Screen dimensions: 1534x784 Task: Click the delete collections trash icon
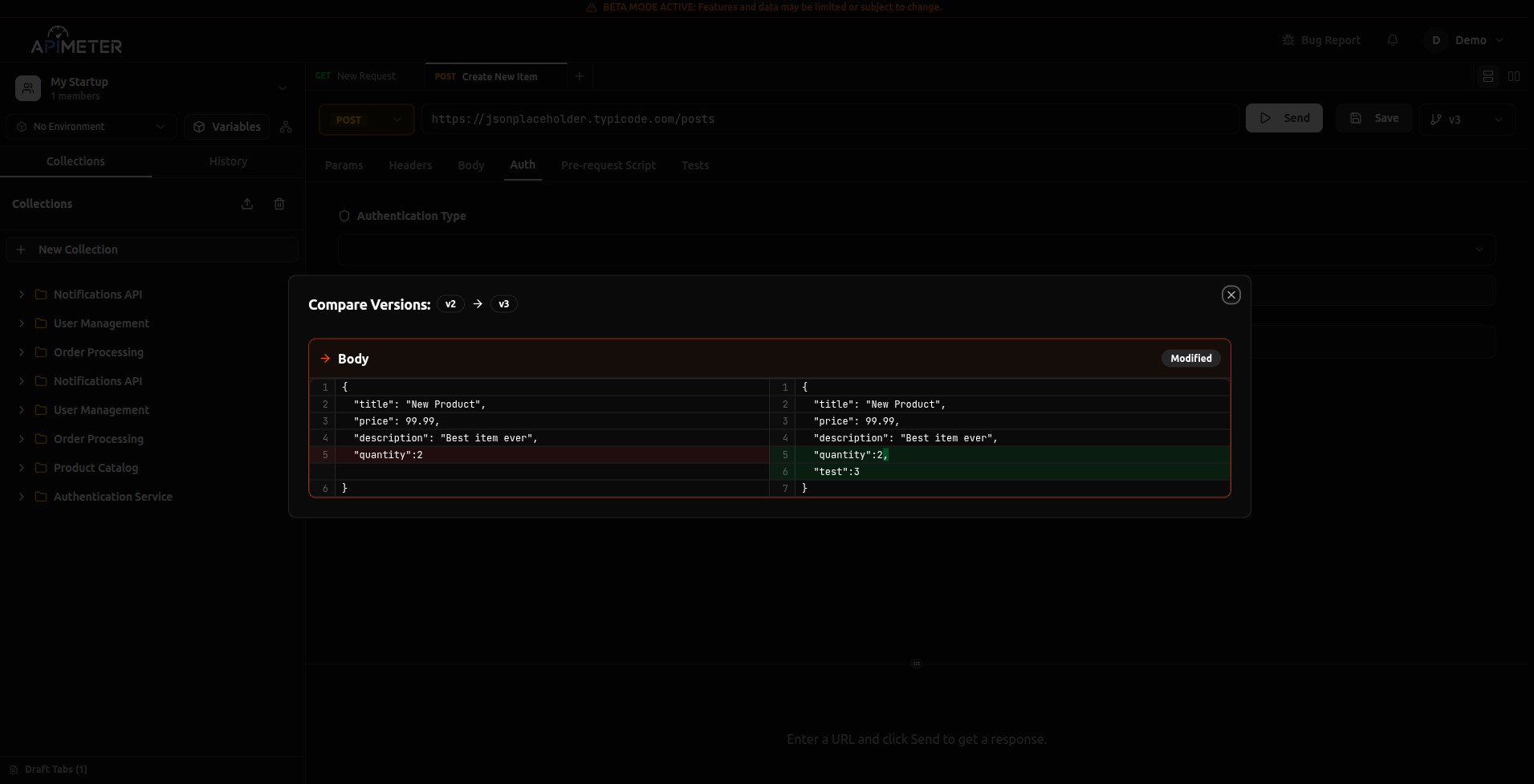click(x=279, y=204)
